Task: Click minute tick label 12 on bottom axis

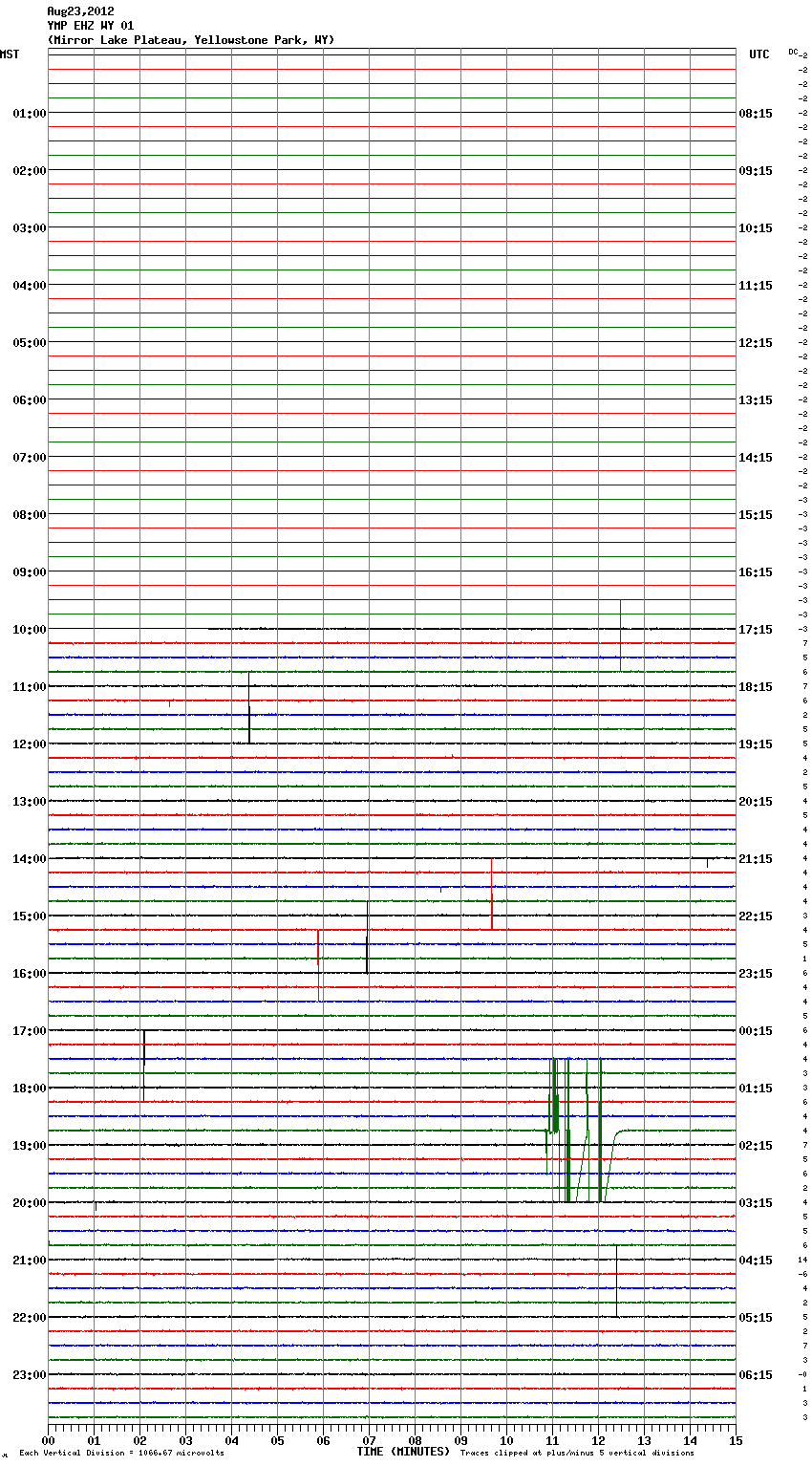Action: coord(598,1440)
